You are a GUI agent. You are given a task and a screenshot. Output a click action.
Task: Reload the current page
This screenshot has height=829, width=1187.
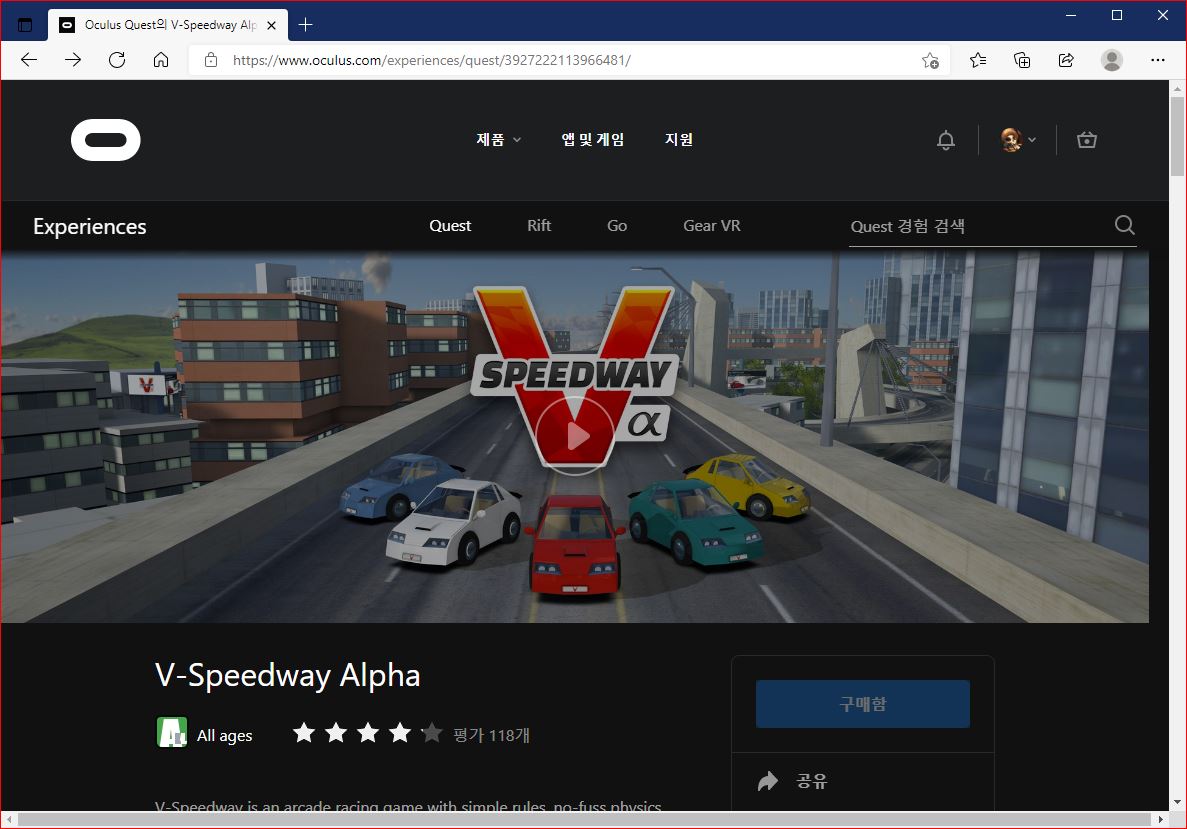(117, 60)
